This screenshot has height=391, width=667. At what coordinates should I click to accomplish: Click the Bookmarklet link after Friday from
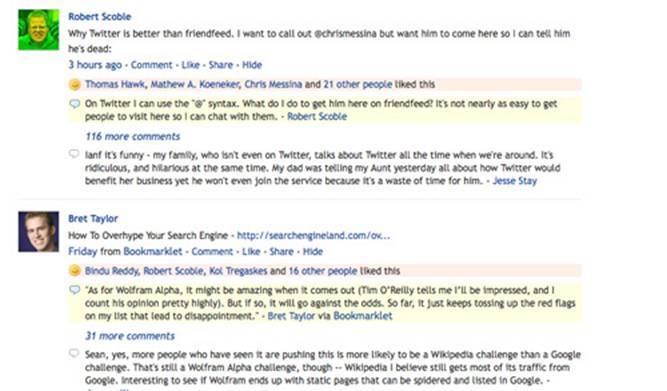153,251
